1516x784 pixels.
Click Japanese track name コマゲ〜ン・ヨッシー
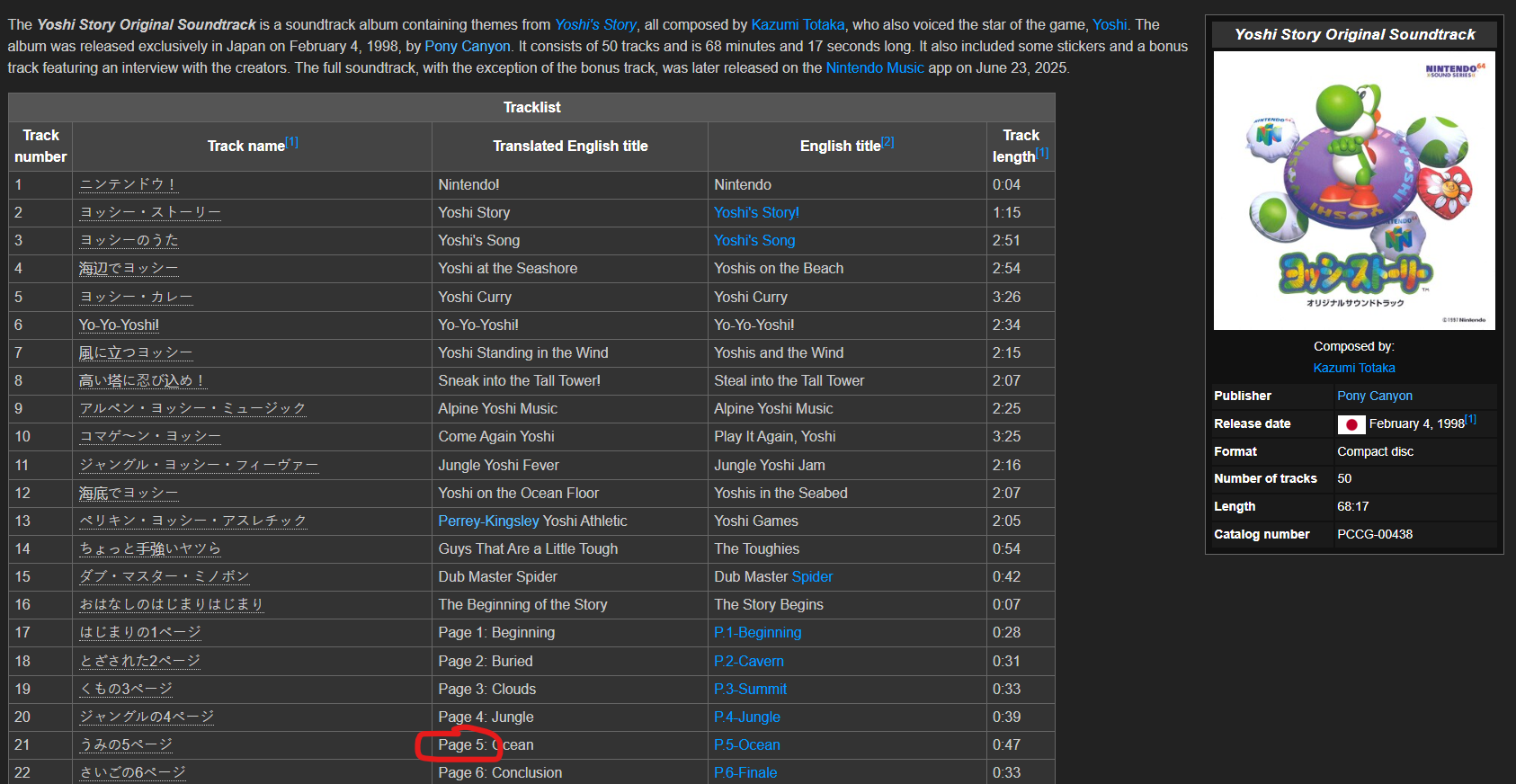click(150, 436)
